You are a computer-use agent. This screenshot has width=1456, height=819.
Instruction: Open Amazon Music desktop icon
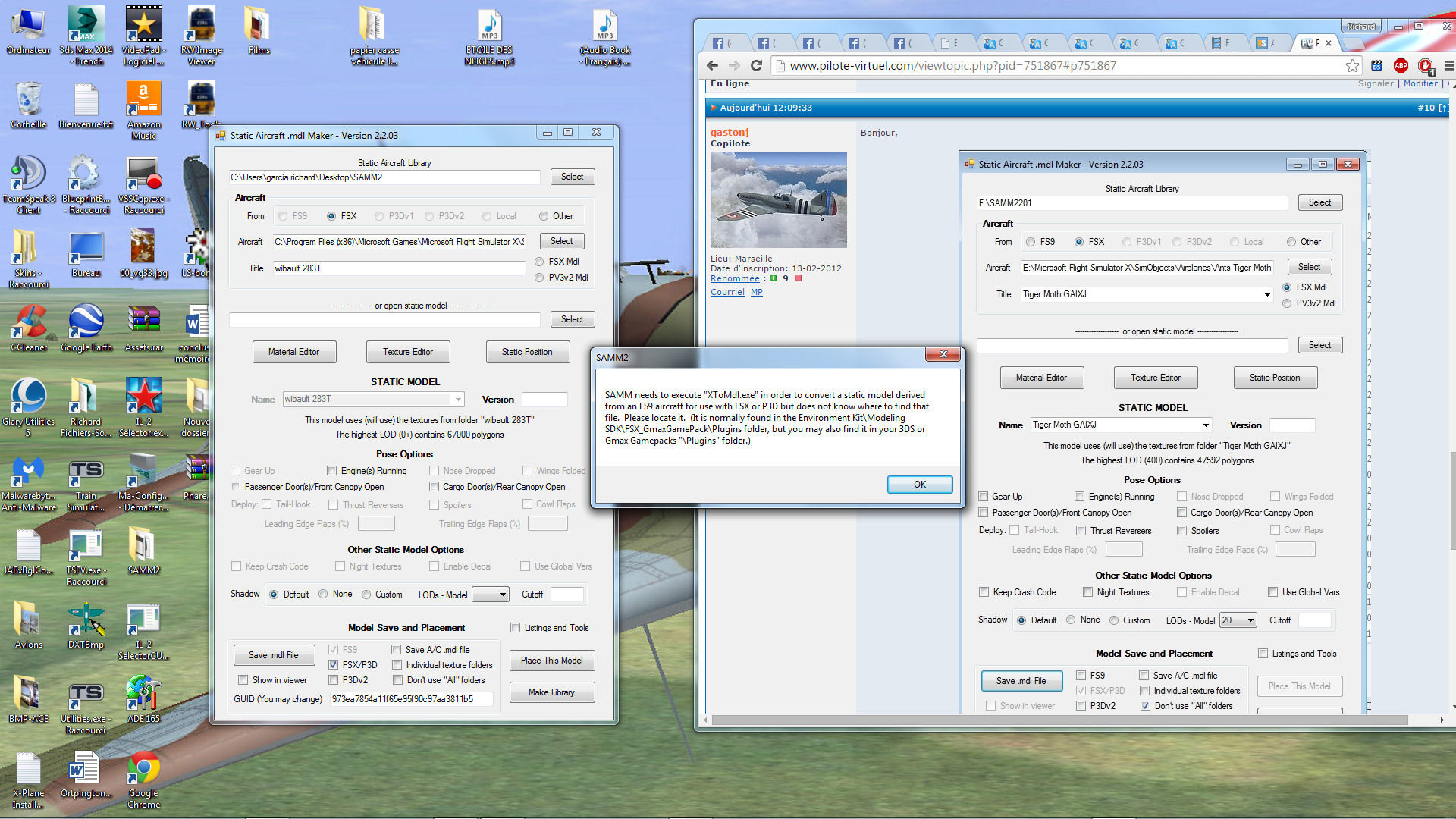click(x=143, y=110)
